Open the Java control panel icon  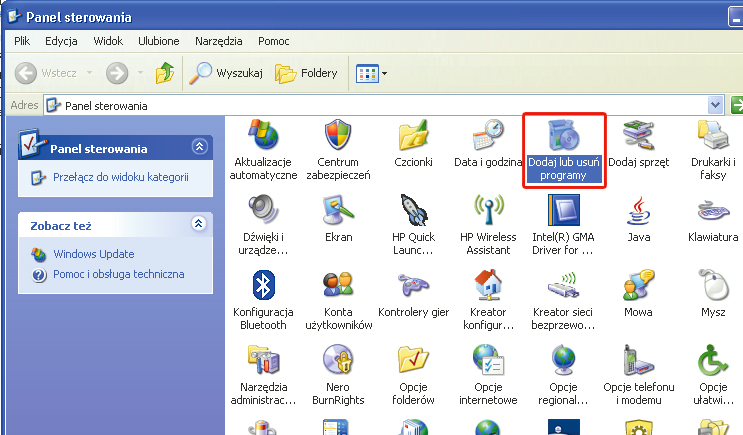click(638, 212)
